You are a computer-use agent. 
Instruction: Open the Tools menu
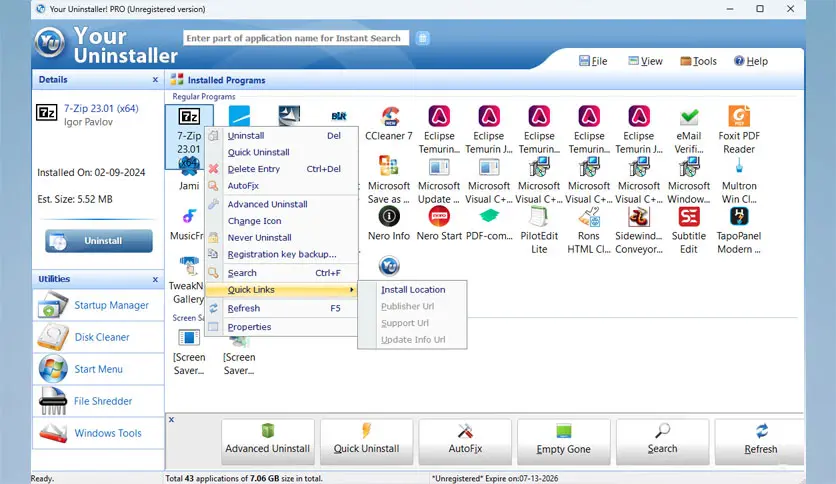[698, 61]
